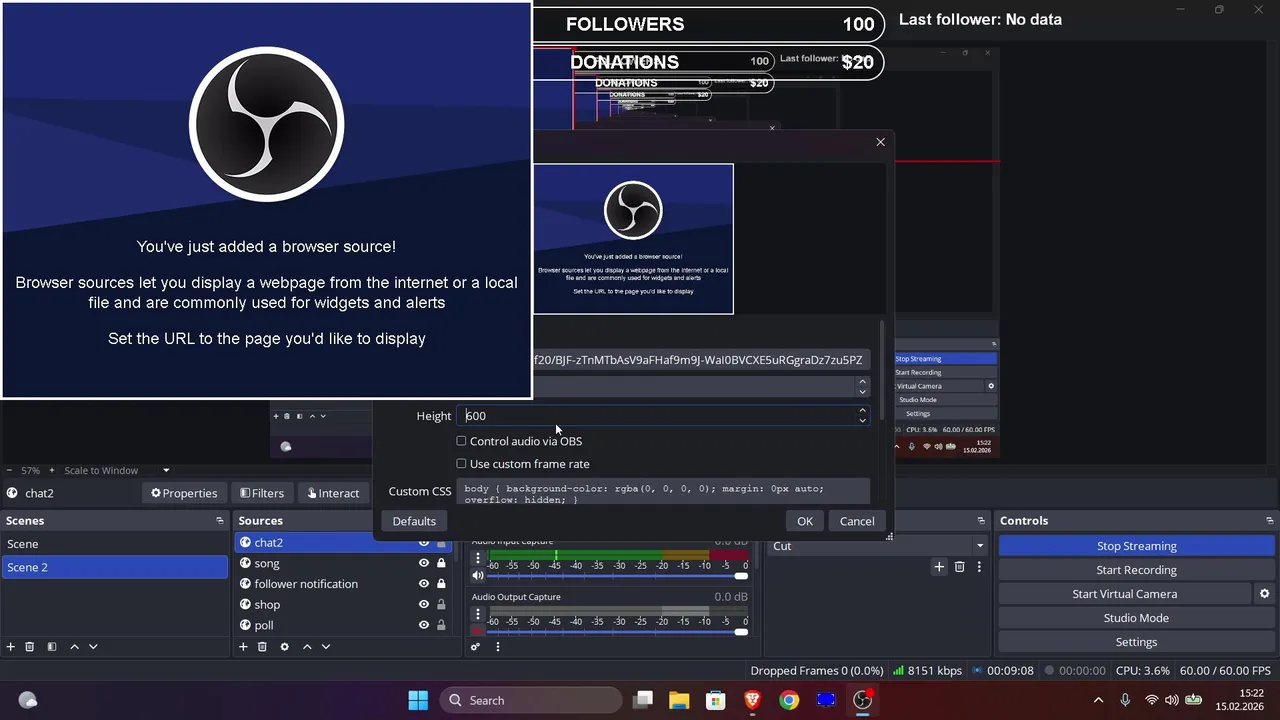Unlock the song source
The width and height of the screenshot is (1280, 720).
[441, 563]
